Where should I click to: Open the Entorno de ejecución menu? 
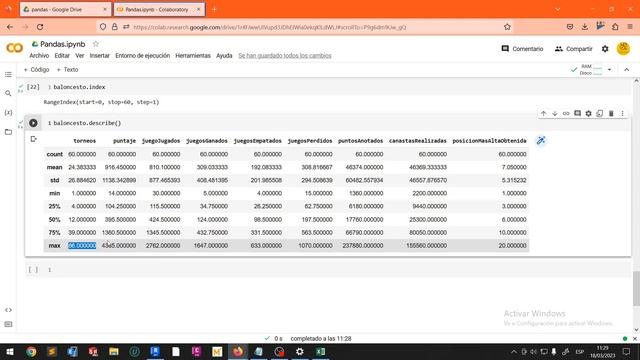(142, 56)
